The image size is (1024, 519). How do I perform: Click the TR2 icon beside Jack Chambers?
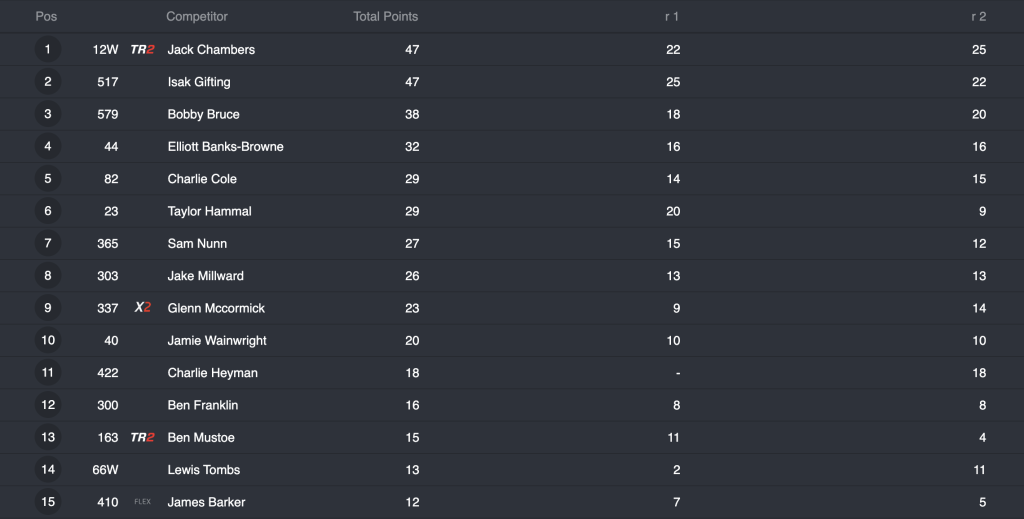click(142, 50)
